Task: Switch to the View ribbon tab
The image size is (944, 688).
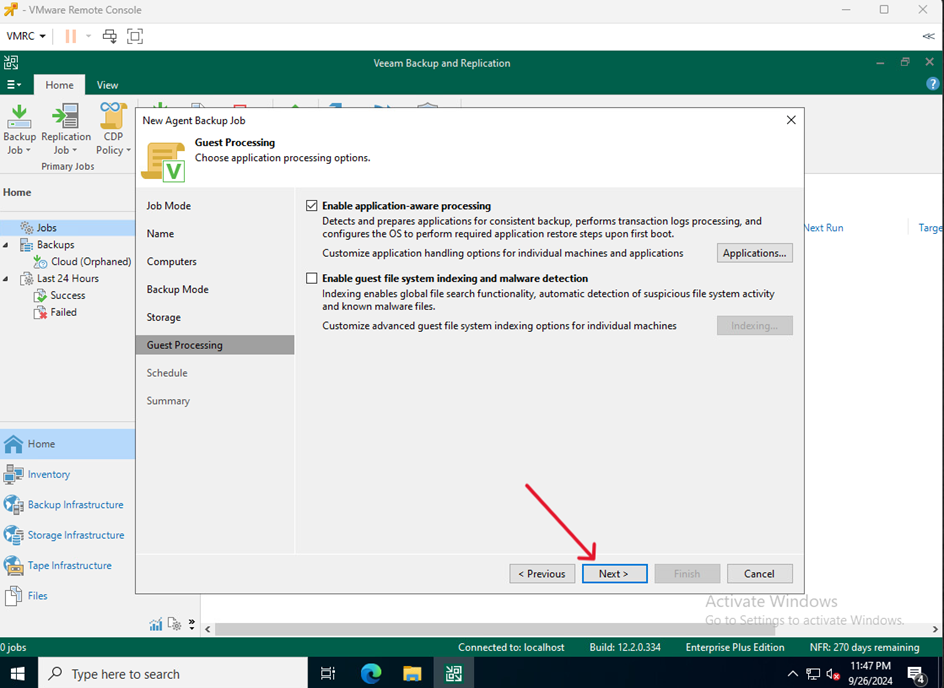Action: [107, 85]
